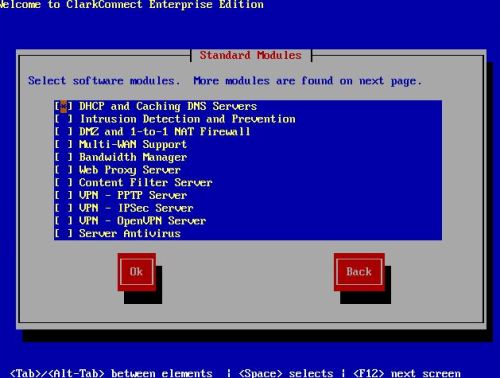Go to previous screen with Back button

point(359,272)
